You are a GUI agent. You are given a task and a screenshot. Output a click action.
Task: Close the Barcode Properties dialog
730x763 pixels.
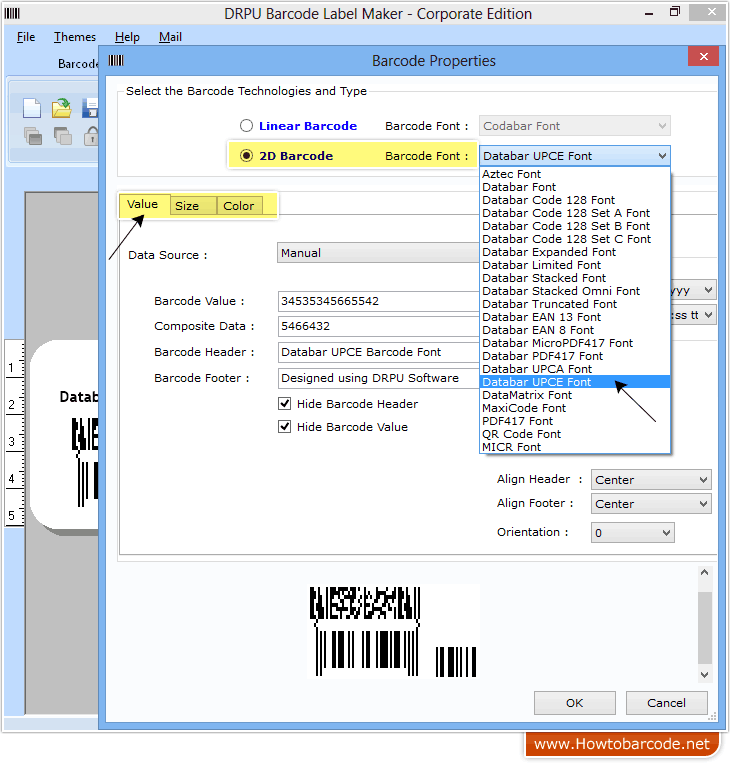[x=703, y=56]
